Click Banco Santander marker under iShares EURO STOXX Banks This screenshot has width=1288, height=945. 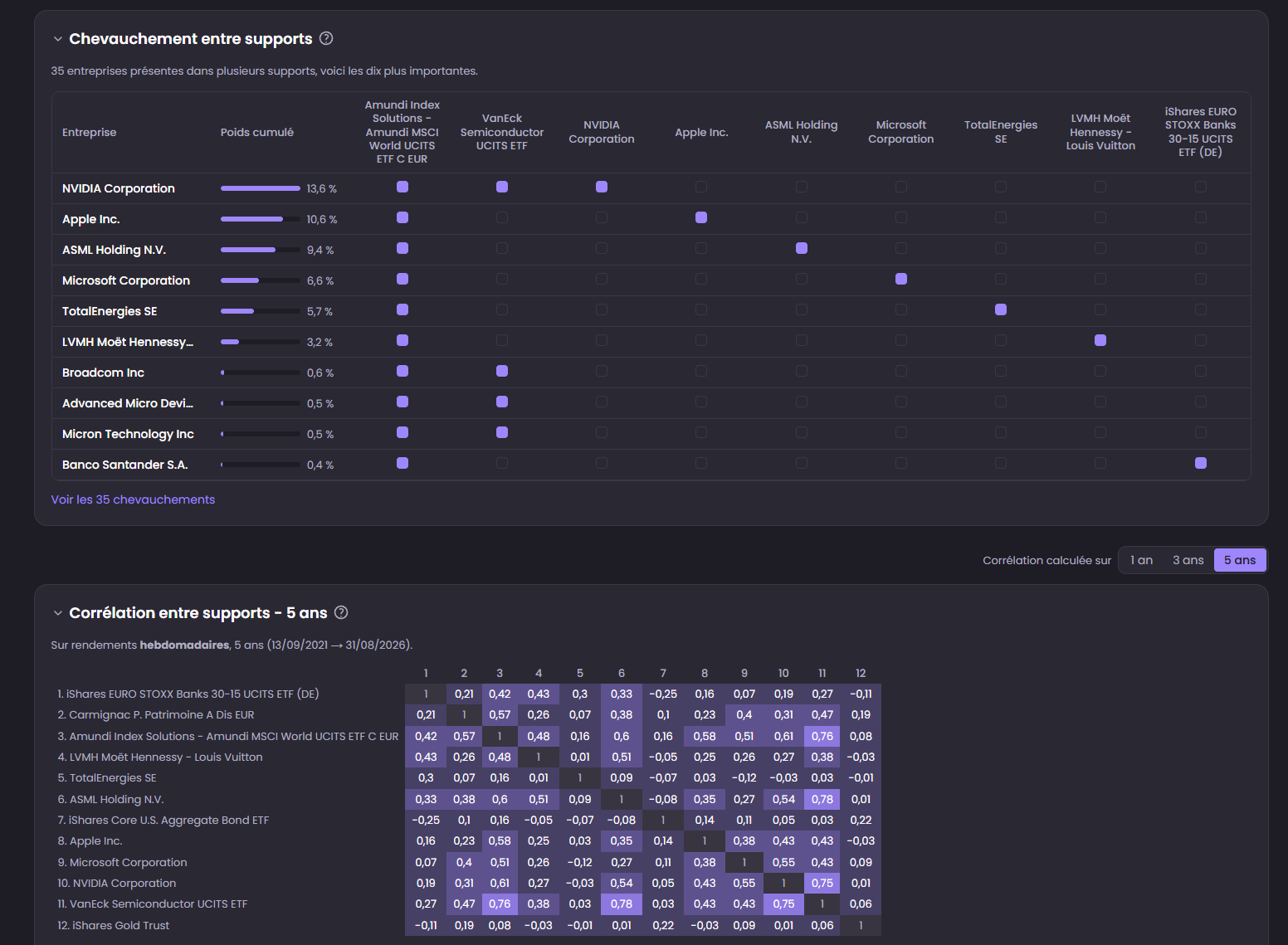point(1200,463)
